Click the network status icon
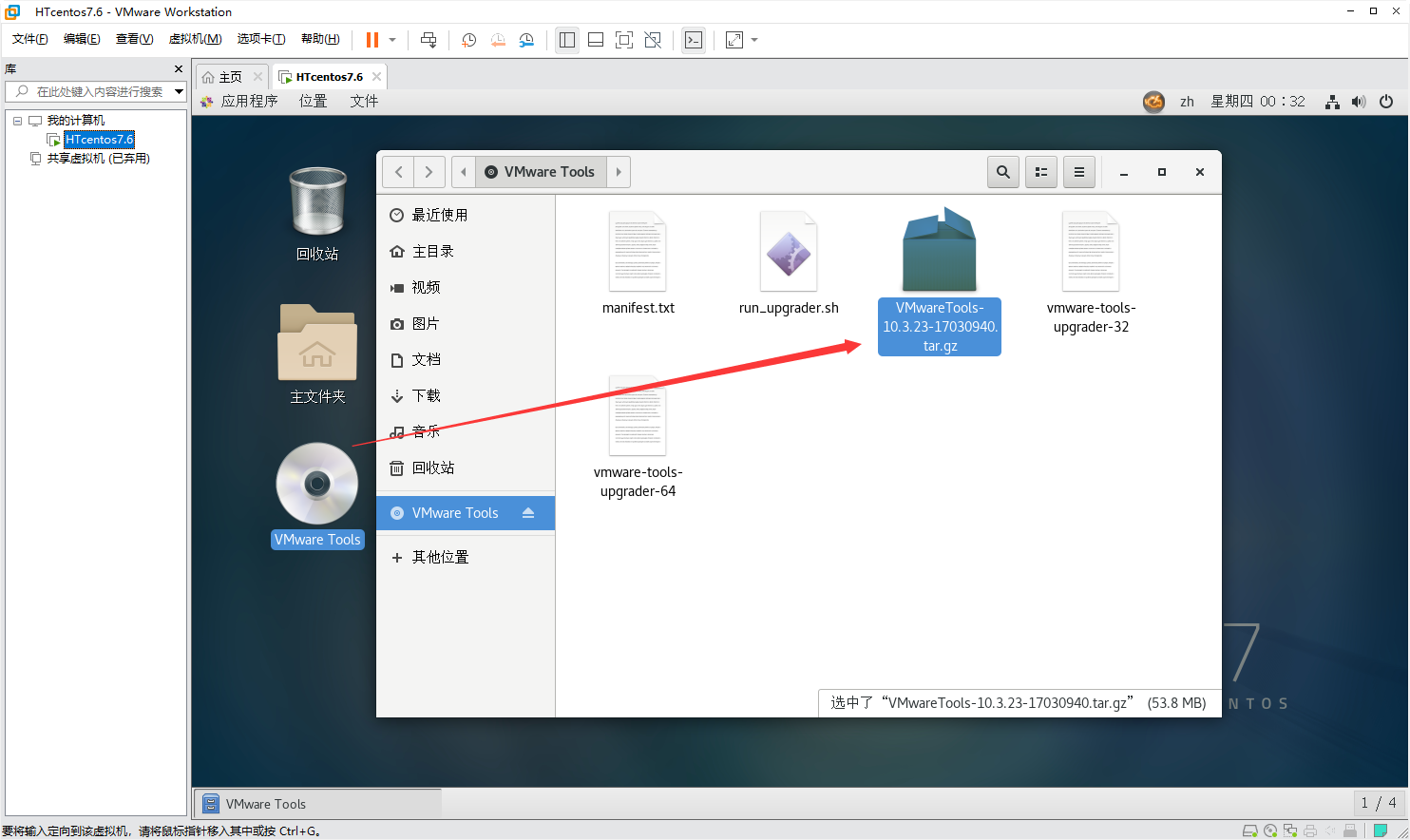This screenshot has height=840, width=1410. pos(1332,102)
